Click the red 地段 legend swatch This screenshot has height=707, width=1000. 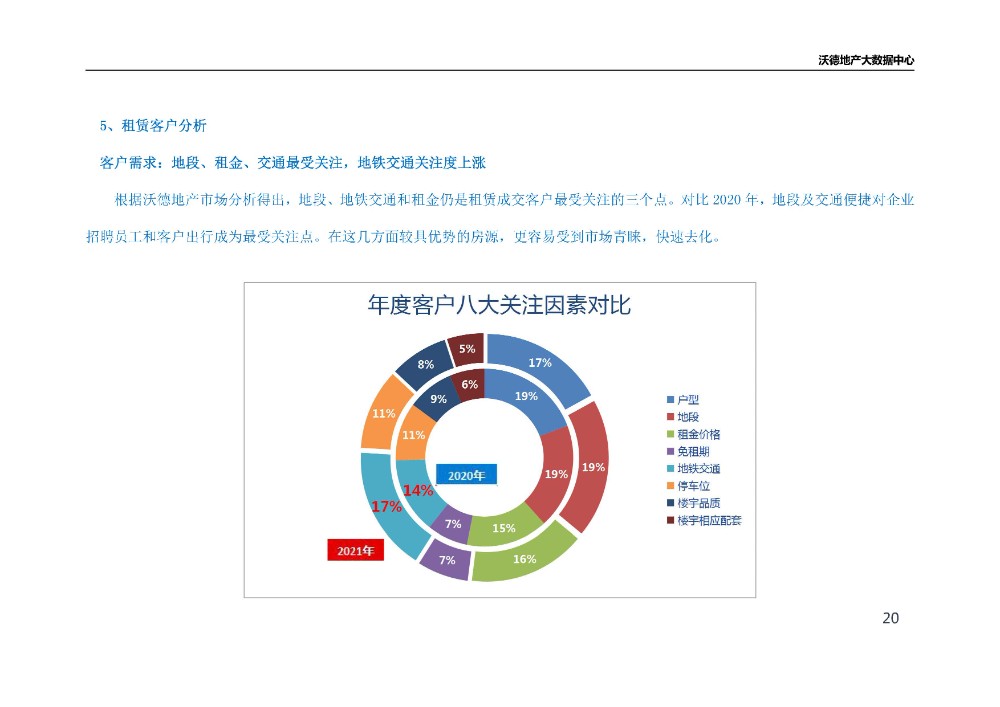coord(671,417)
